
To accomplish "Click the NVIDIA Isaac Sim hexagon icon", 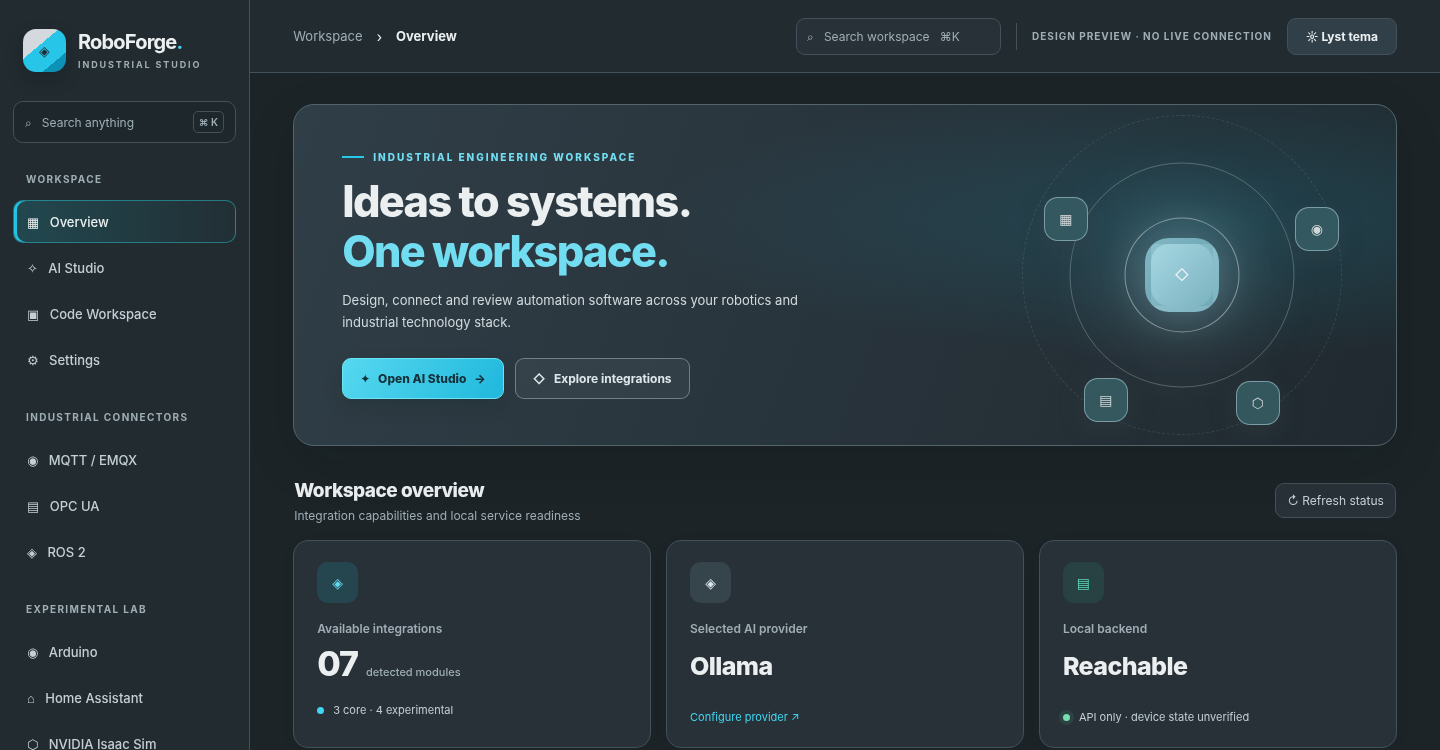I will click(33, 745).
